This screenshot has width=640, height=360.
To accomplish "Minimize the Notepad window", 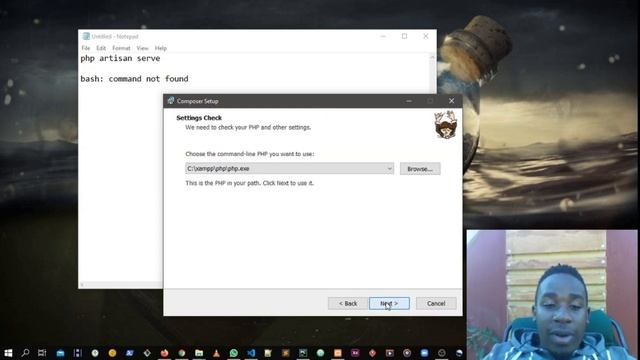I will pyautogui.click(x=383, y=36).
